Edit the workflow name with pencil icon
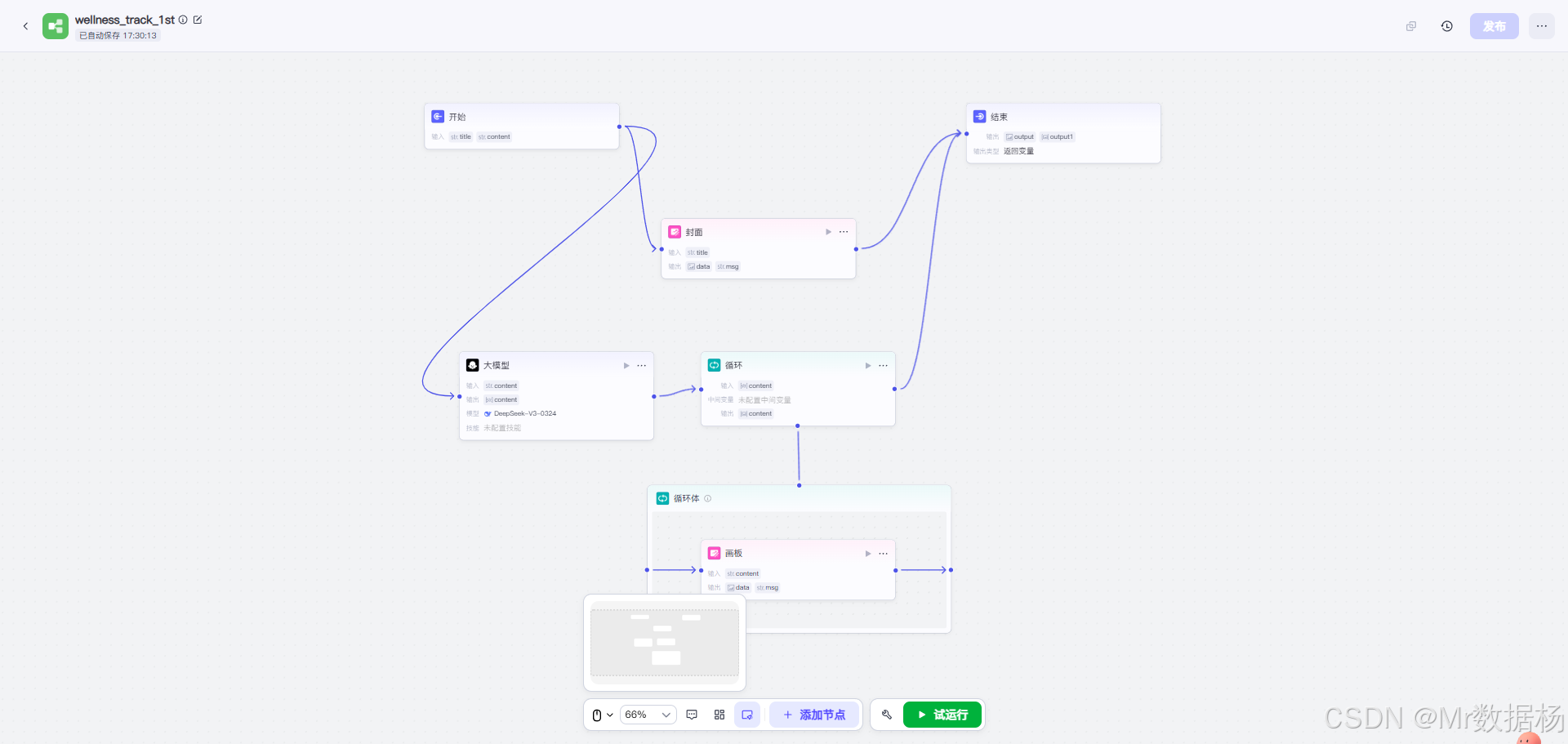This screenshot has height=744, width=1568. click(x=198, y=20)
